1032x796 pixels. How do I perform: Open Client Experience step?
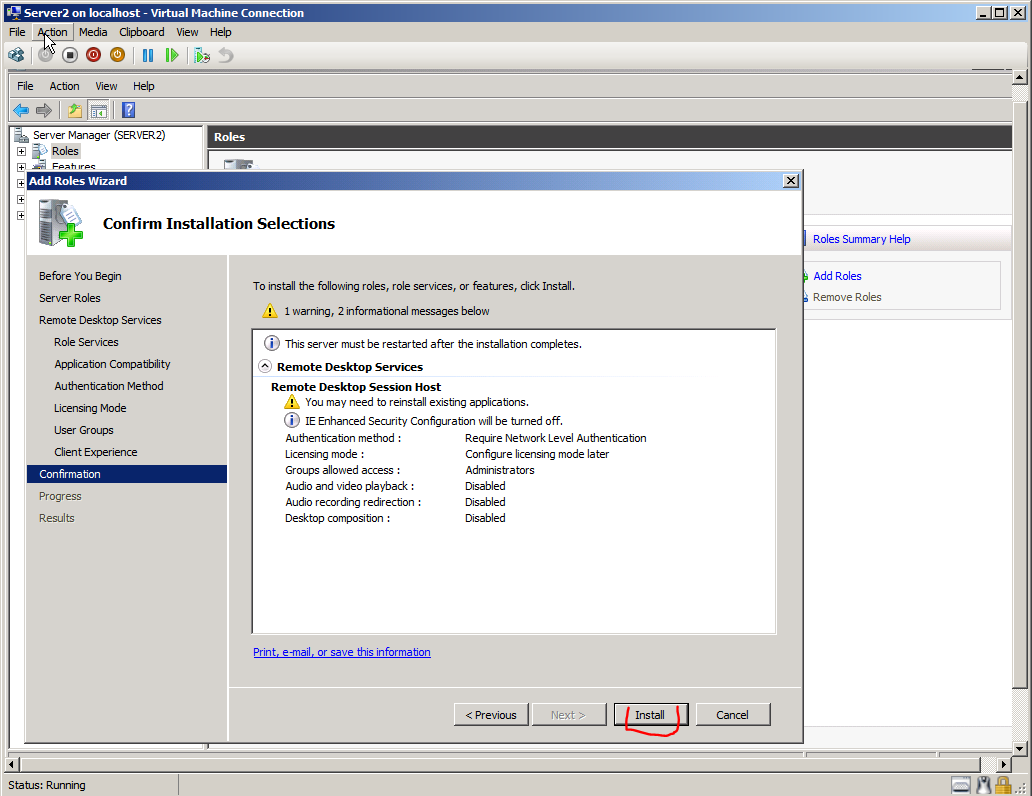[96, 452]
